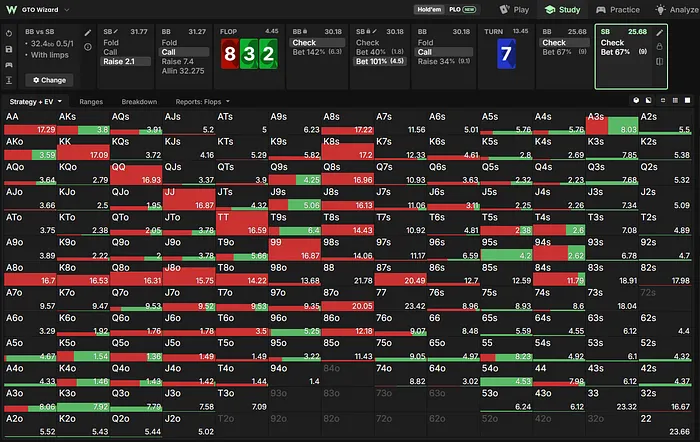This screenshot has width=700, height=442.
Task: Click the compare split icon in SB panel
Action: coord(659,62)
